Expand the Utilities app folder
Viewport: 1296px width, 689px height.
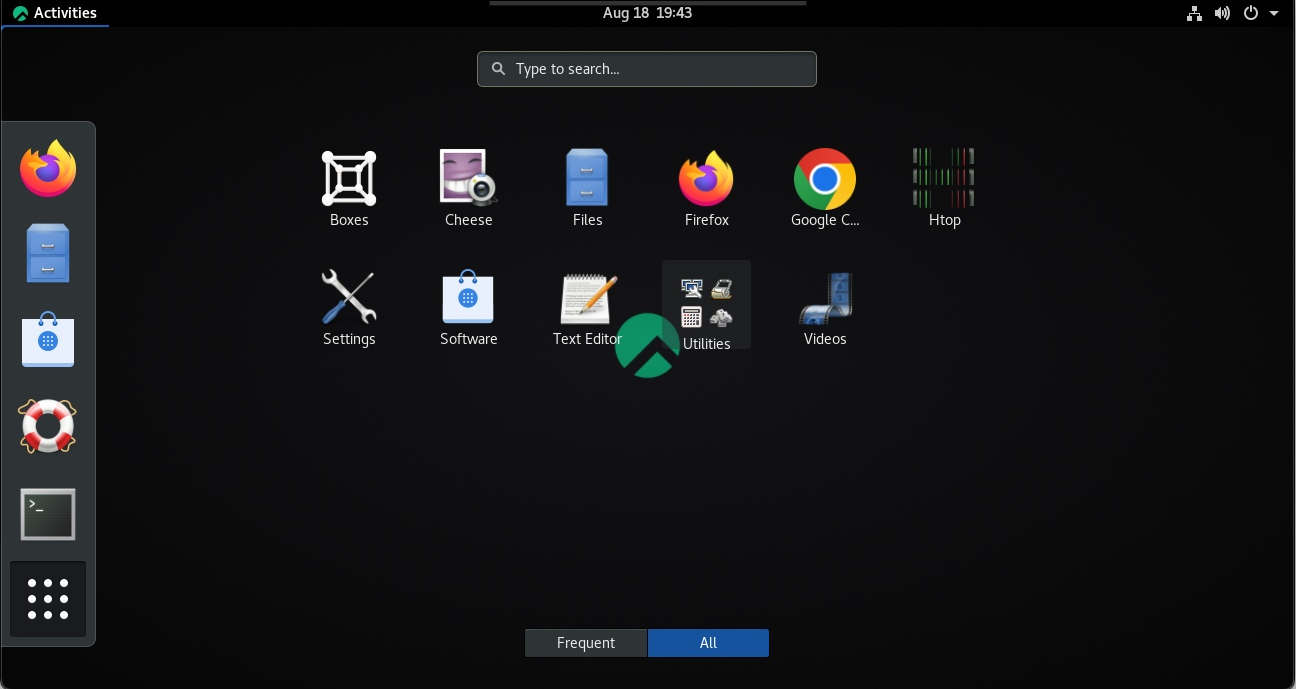coord(706,304)
